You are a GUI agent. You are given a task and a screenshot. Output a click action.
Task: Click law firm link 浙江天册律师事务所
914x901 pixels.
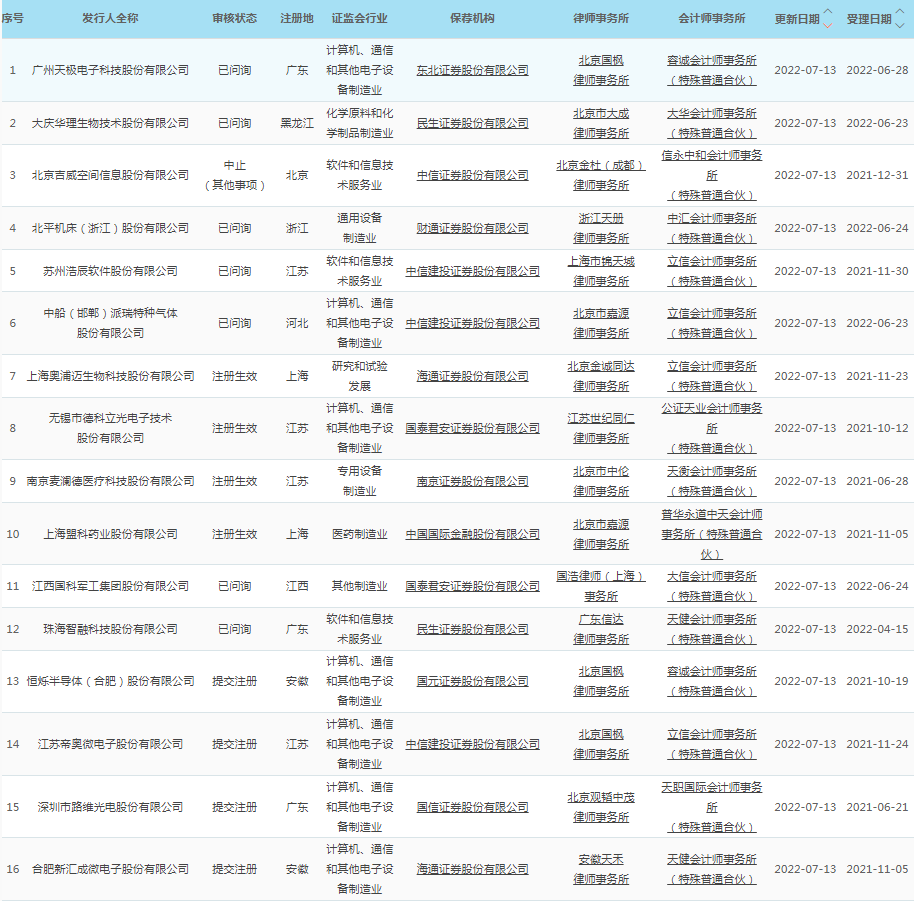(601, 228)
